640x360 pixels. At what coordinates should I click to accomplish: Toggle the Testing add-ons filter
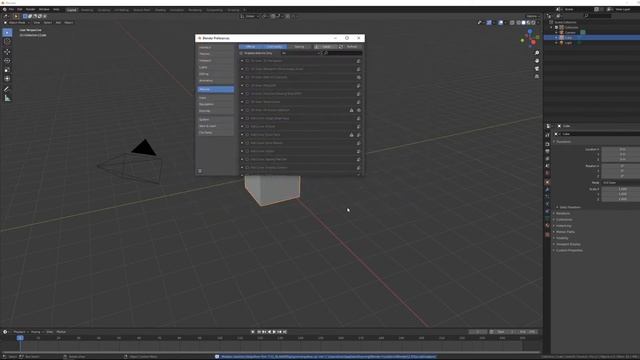299,47
